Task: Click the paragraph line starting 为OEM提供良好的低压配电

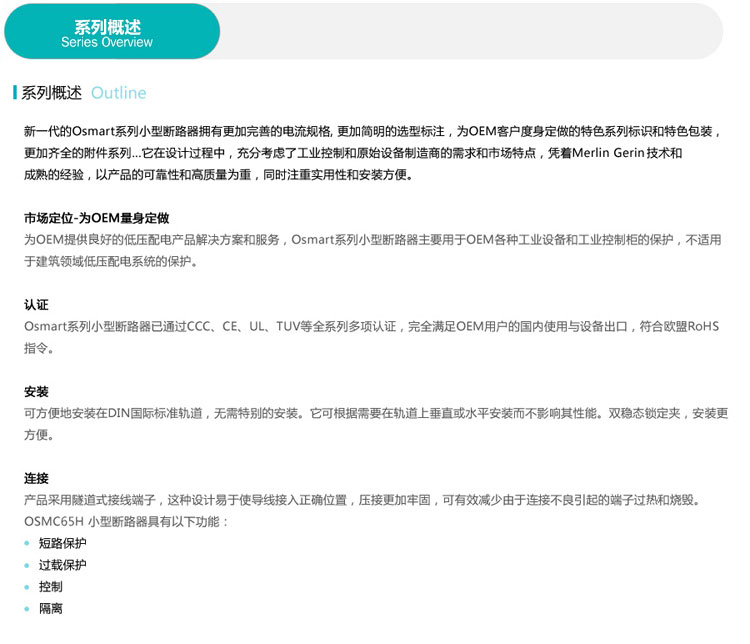Action: pyautogui.click(x=373, y=240)
